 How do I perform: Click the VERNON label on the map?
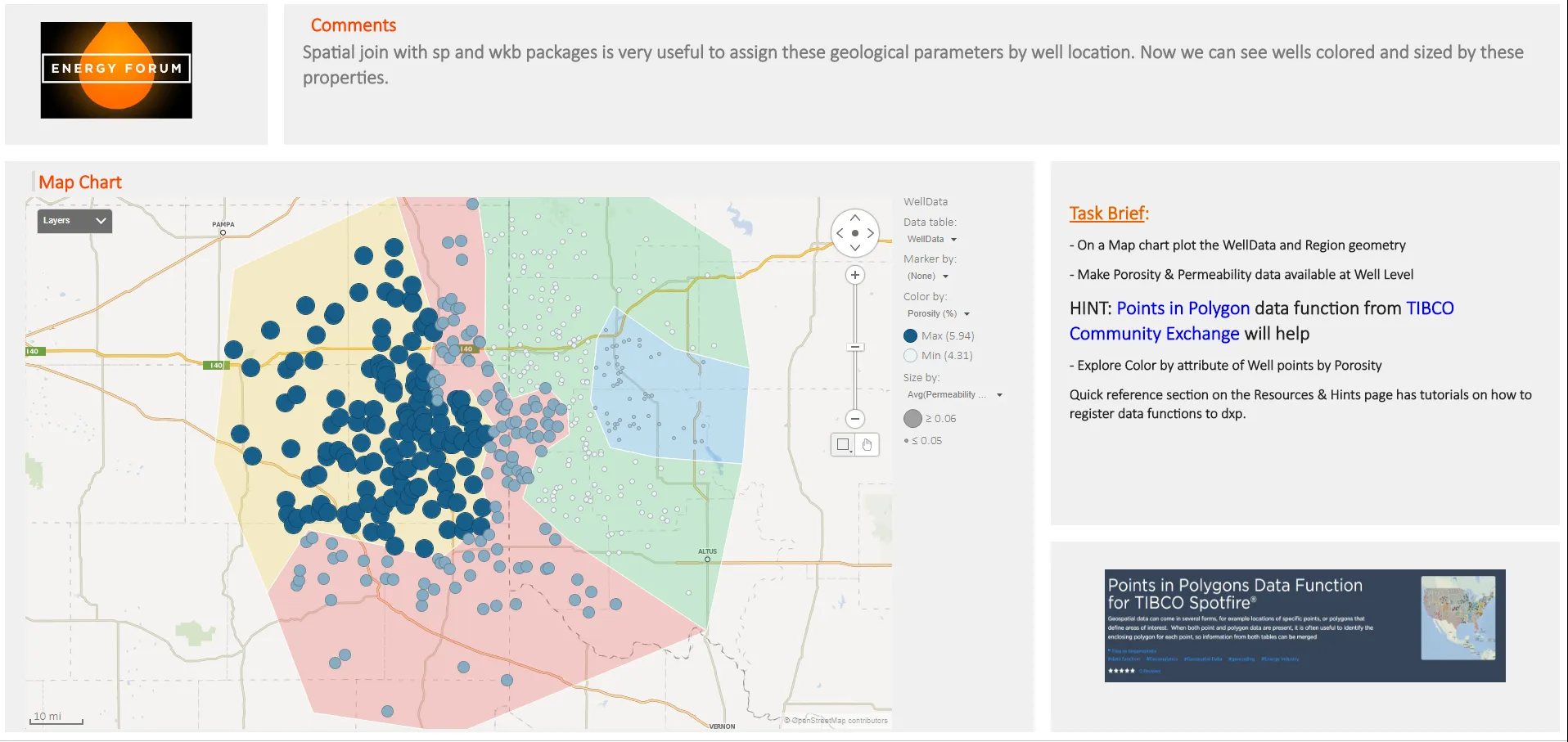click(x=722, y=726)
